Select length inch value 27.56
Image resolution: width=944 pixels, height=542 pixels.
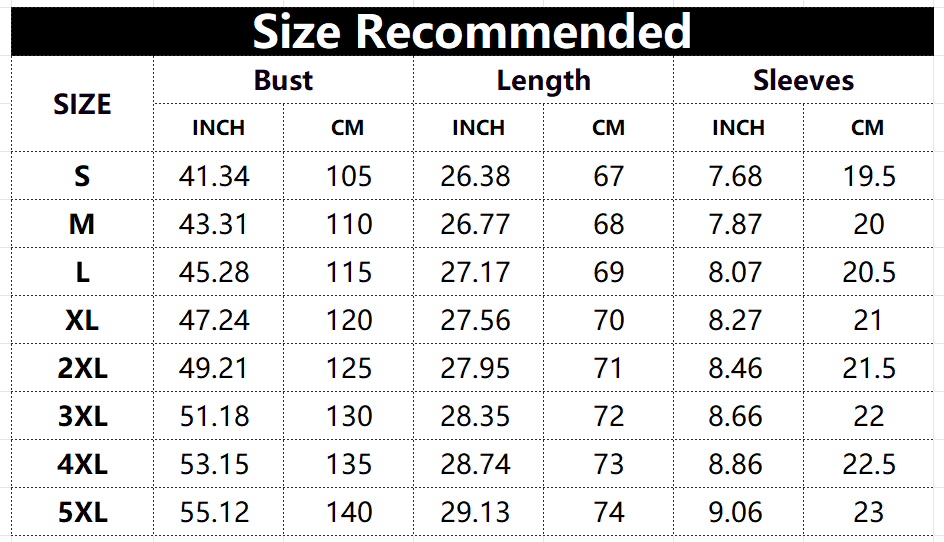pyautogui.click(x=475, y=321)
